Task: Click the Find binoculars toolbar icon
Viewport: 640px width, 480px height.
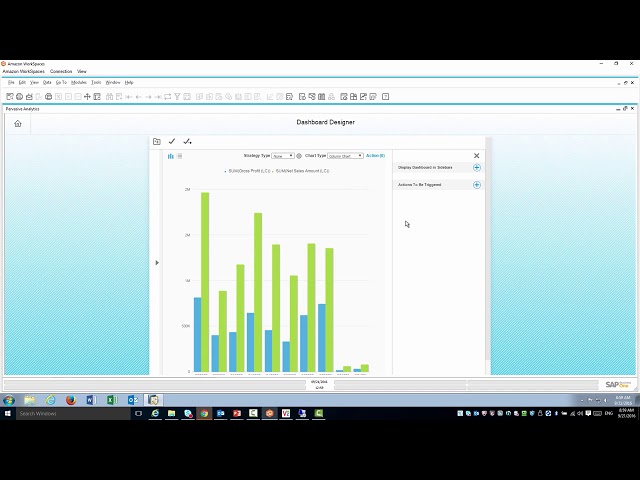Action: tap(109, 97)
